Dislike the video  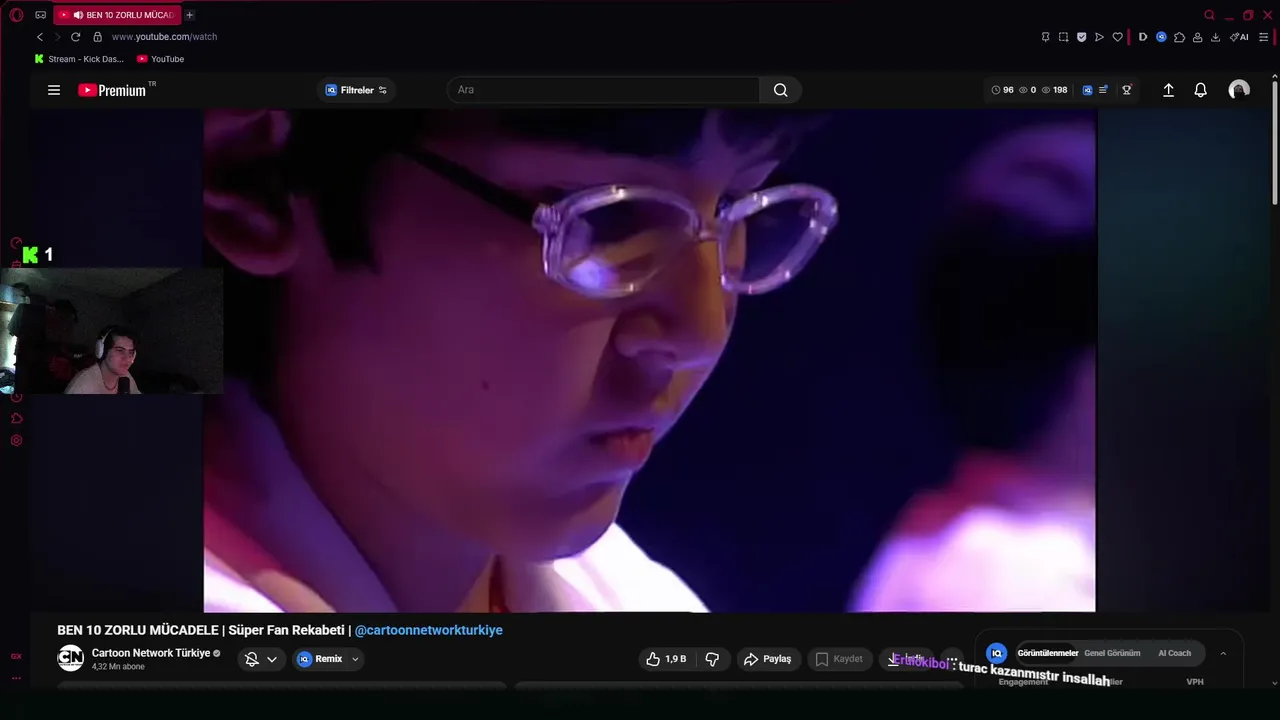tap(712, 659)
